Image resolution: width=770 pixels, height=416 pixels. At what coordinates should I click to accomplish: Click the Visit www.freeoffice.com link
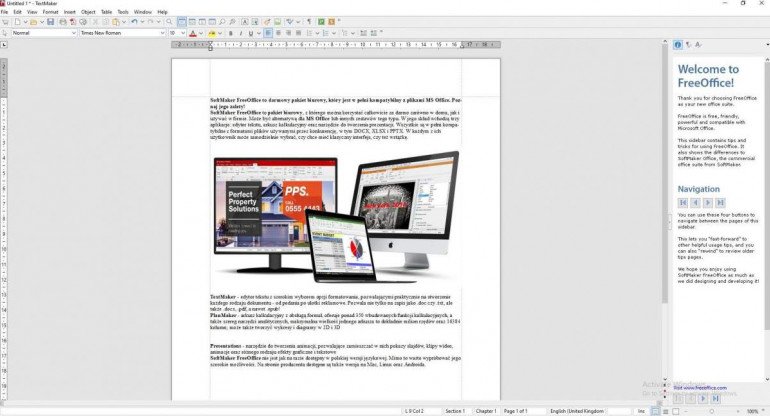coord(700,388)
